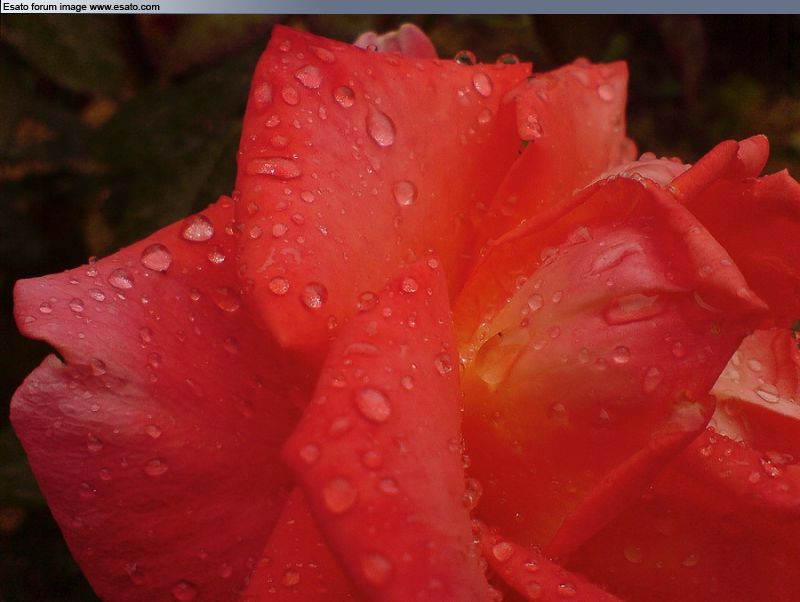
Task: Click the rose flower photo
Action: [x=400, y=308]
